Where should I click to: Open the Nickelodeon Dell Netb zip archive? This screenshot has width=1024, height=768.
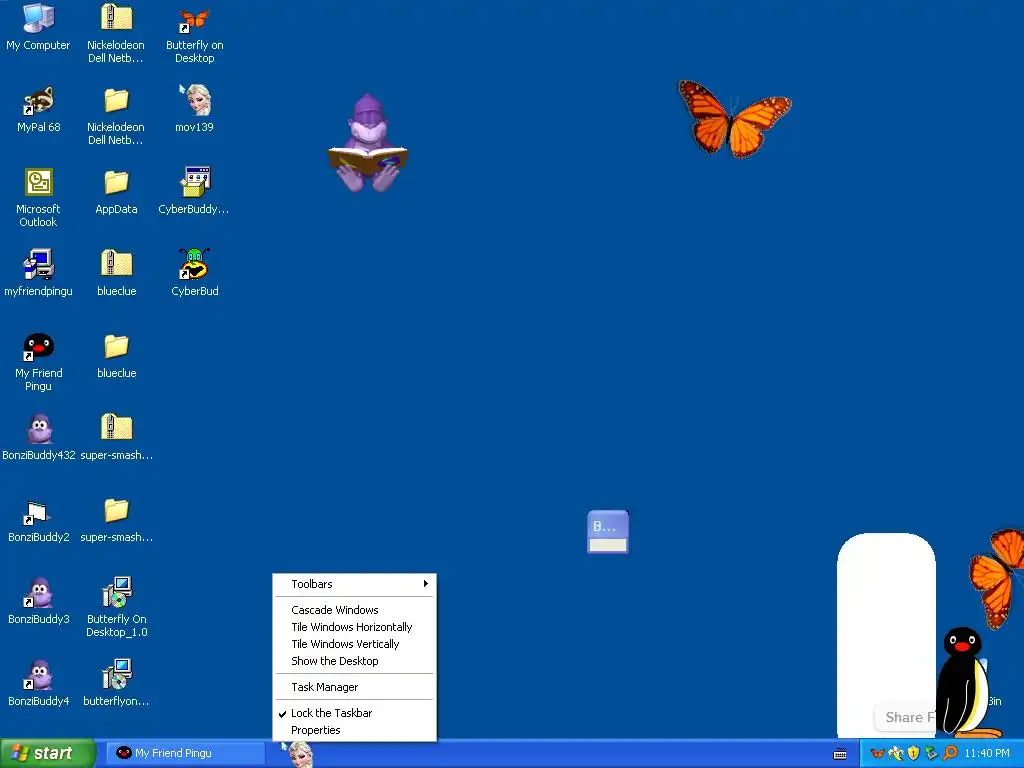(116, 33)
